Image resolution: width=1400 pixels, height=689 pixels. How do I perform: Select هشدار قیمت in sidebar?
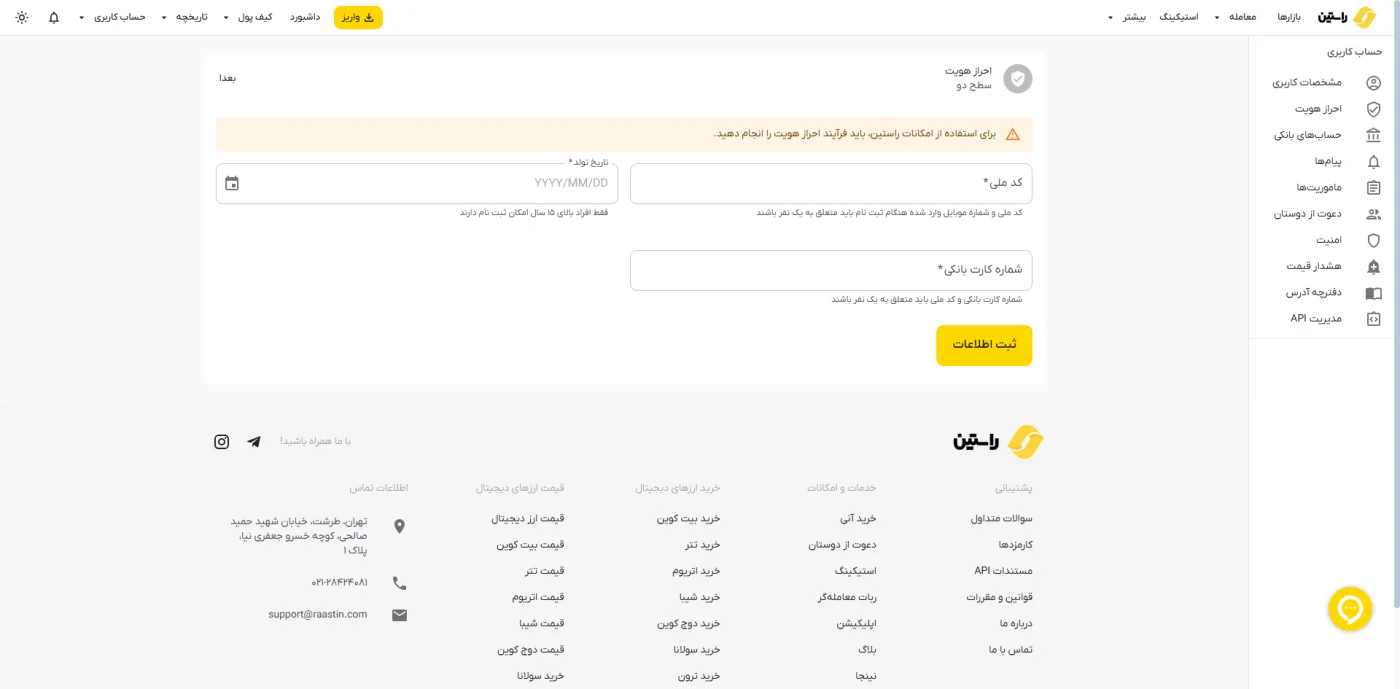click(x=1314, y=266)
